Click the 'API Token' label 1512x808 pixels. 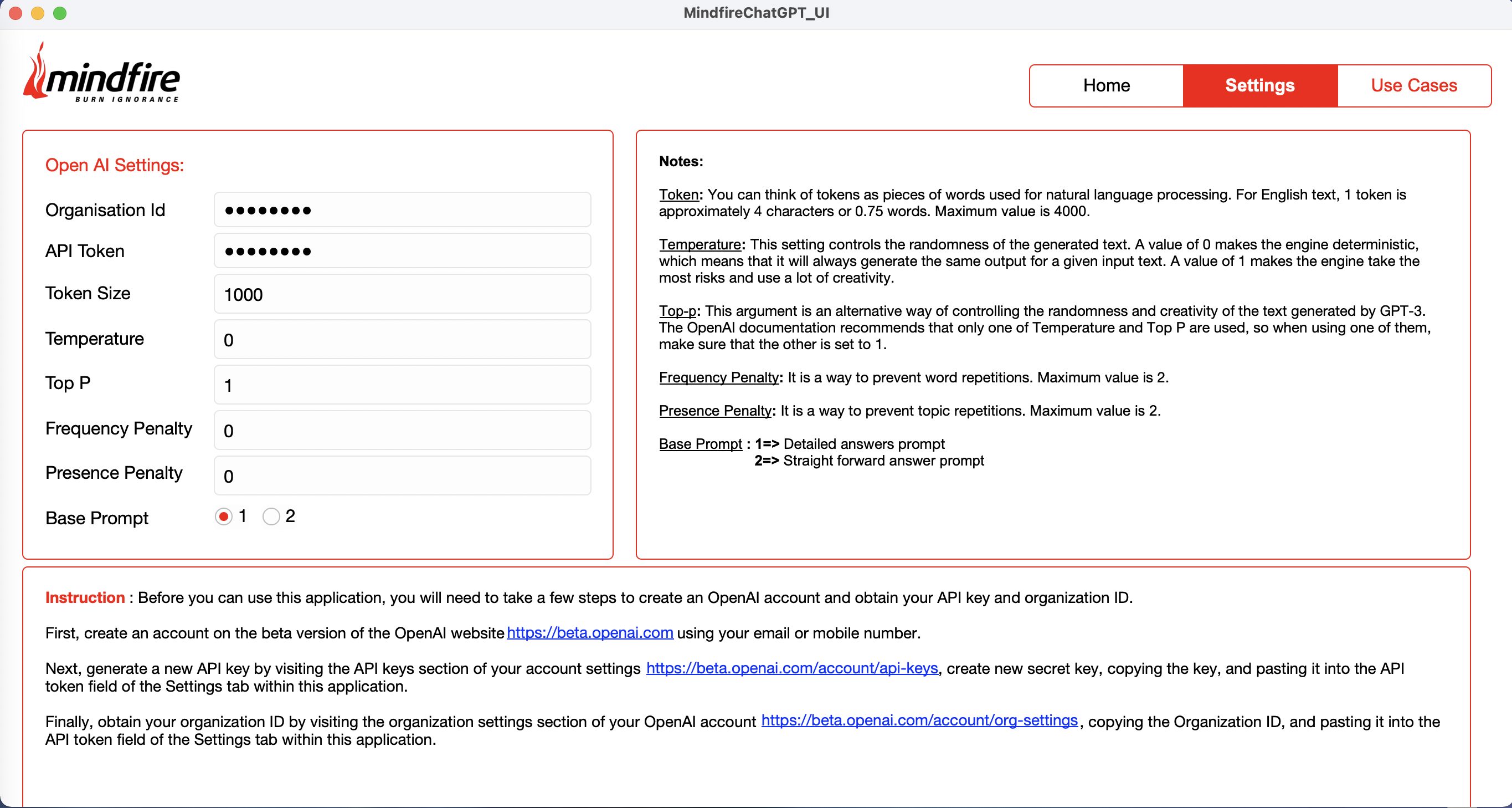click(x=85, y=252)
